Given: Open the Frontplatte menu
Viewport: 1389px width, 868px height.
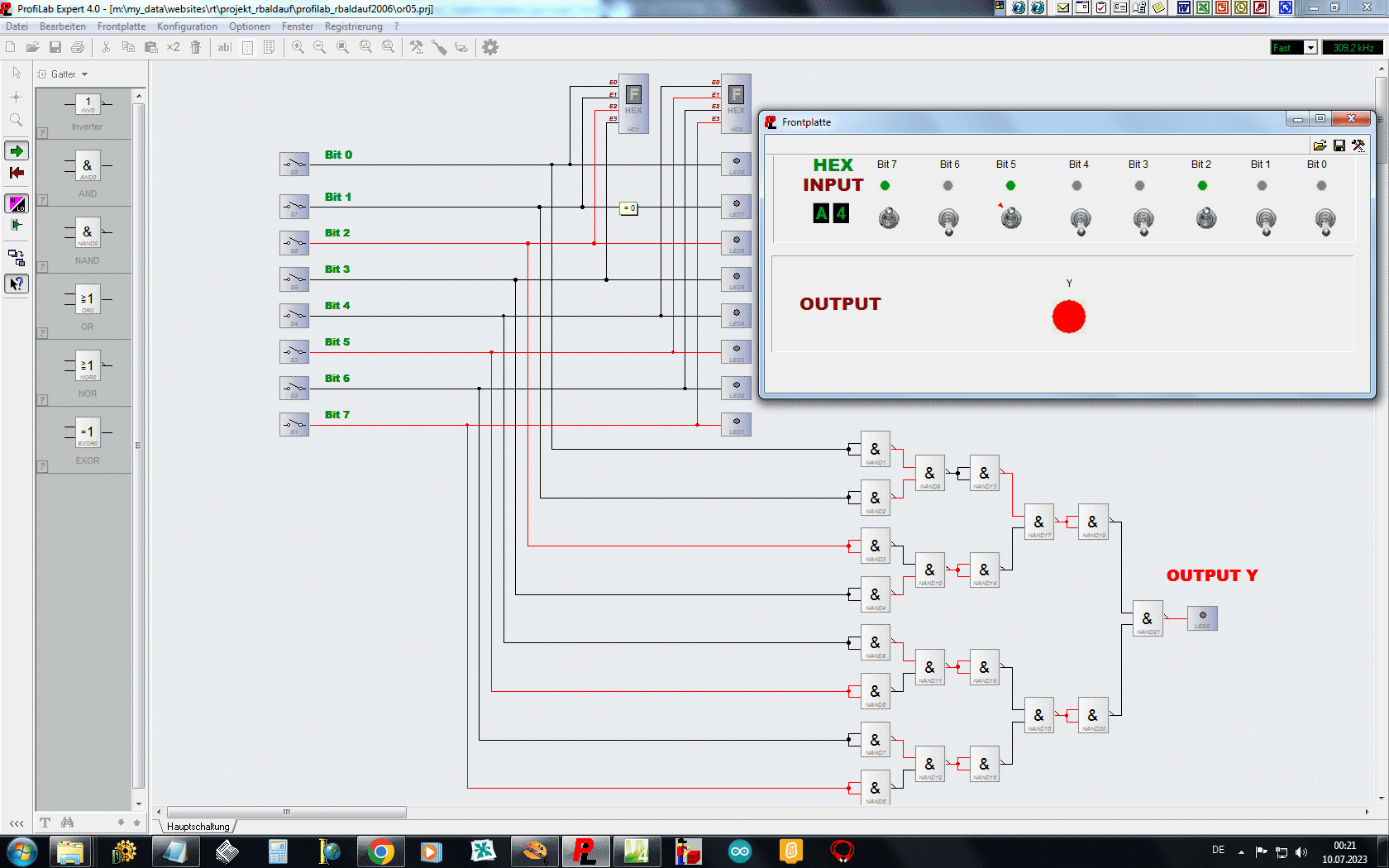Looking at the screenshot, I should click(122, 26).
